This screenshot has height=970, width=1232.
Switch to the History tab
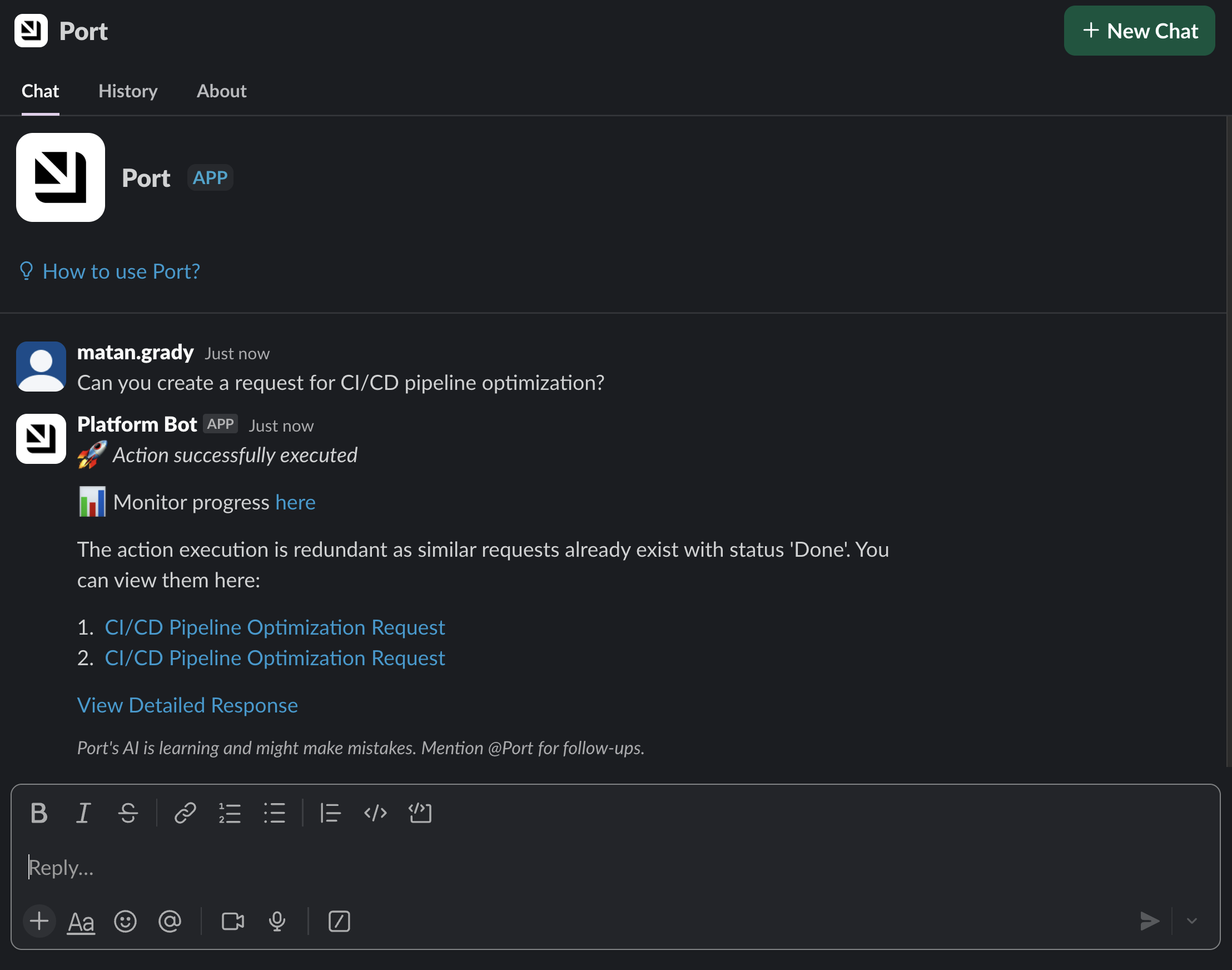[128, 91]
